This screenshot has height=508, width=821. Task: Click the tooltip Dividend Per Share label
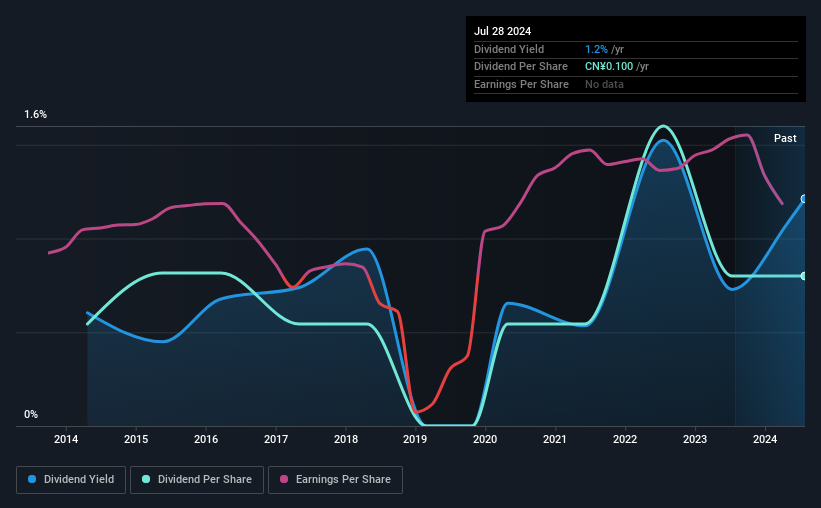[x=521, y=67]
